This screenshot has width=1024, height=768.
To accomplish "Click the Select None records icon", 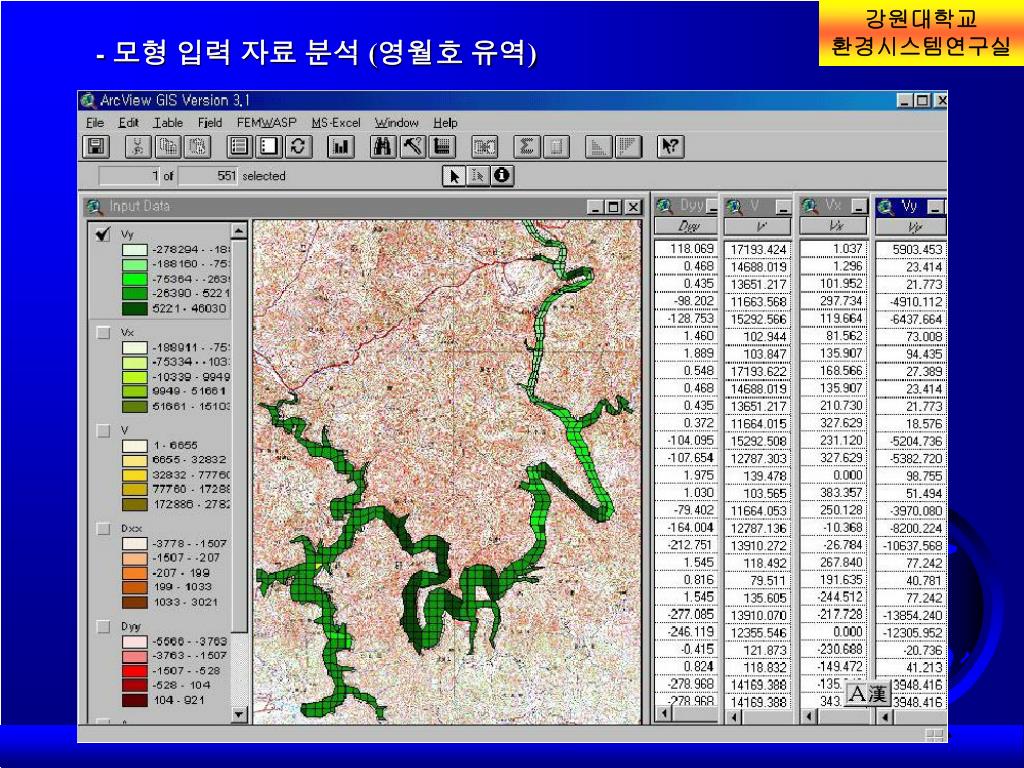I will tap(268, 146).
